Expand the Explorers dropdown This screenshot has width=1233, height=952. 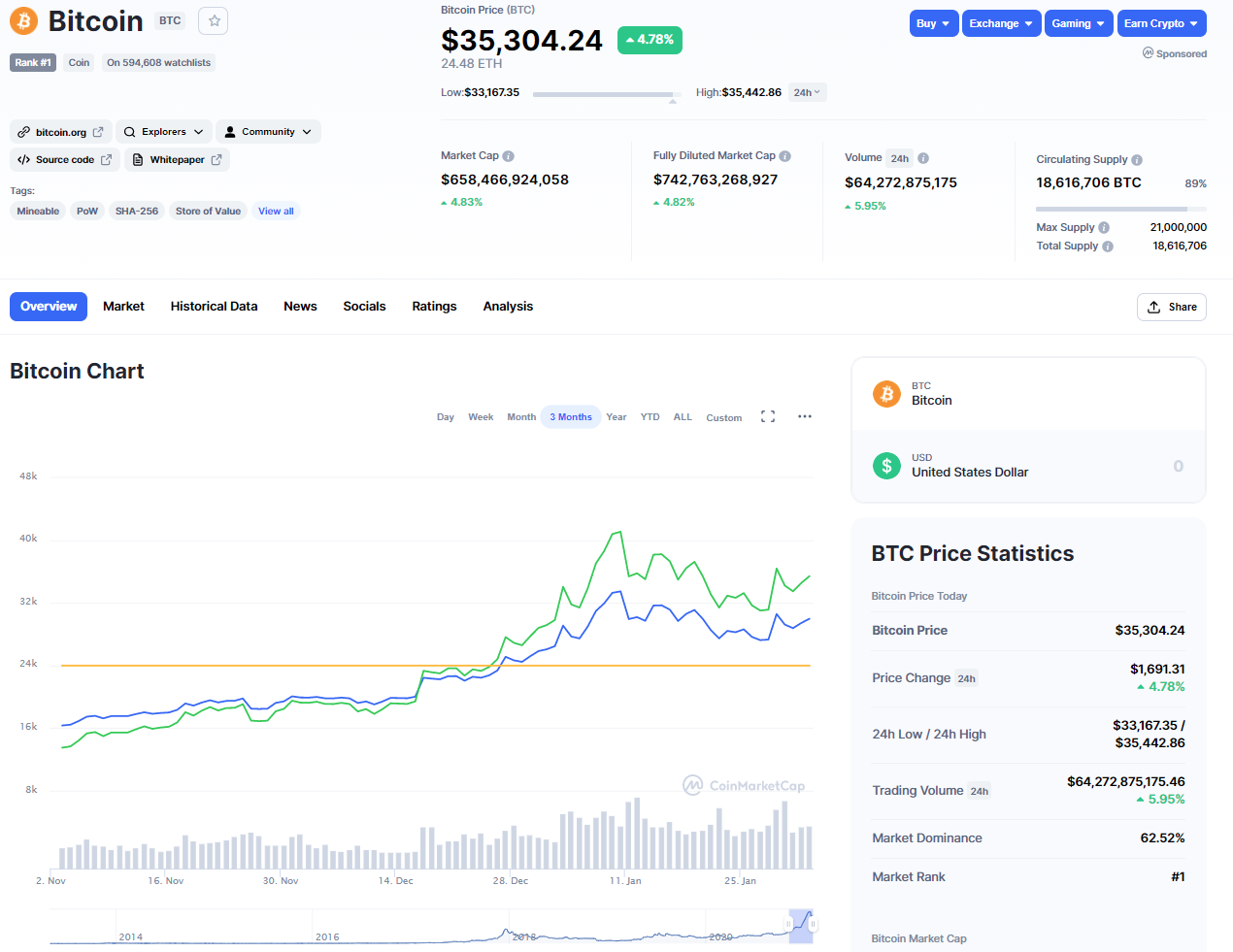[164, 132]
